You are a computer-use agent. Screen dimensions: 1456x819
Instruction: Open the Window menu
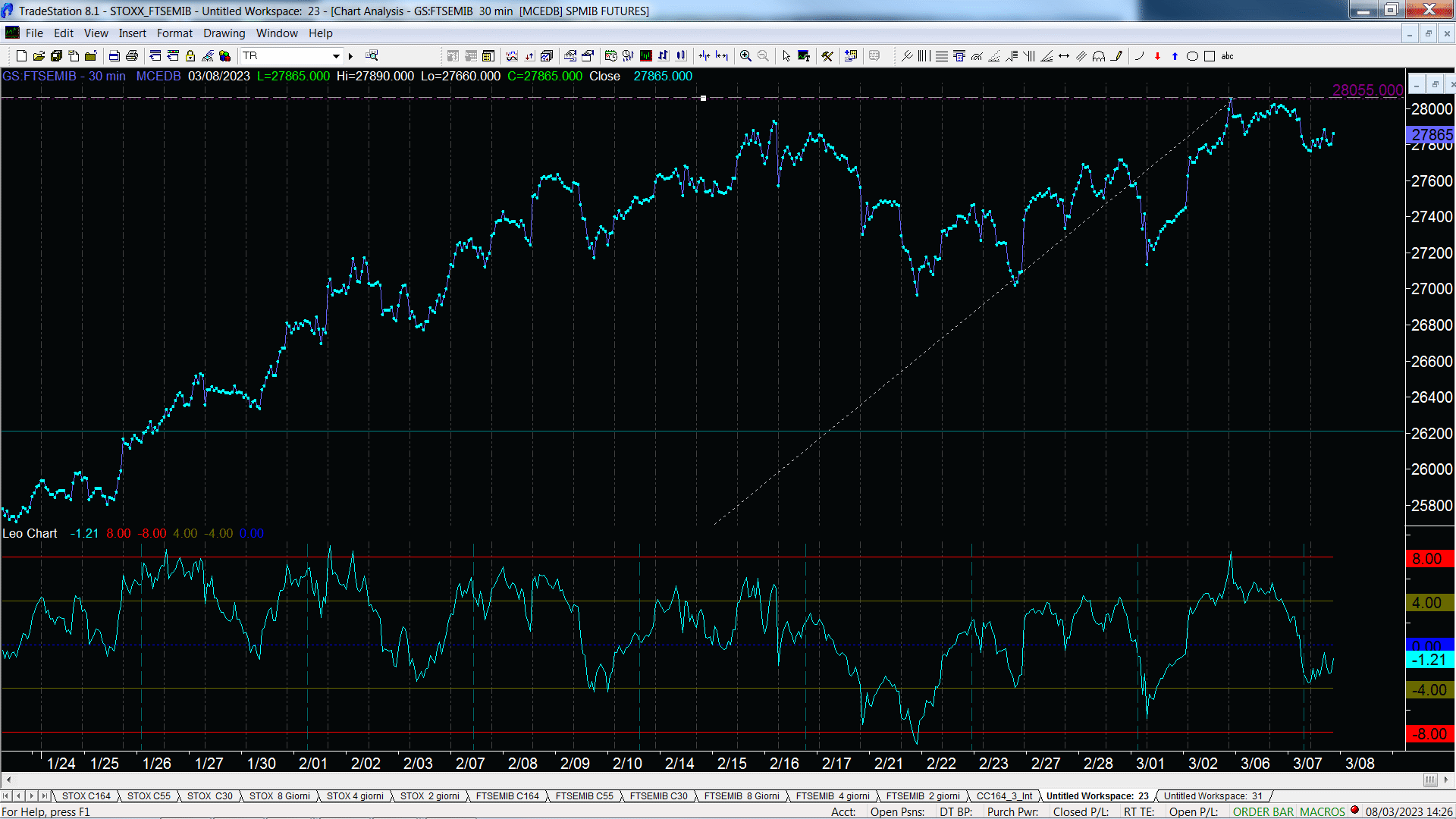[277, 33]
